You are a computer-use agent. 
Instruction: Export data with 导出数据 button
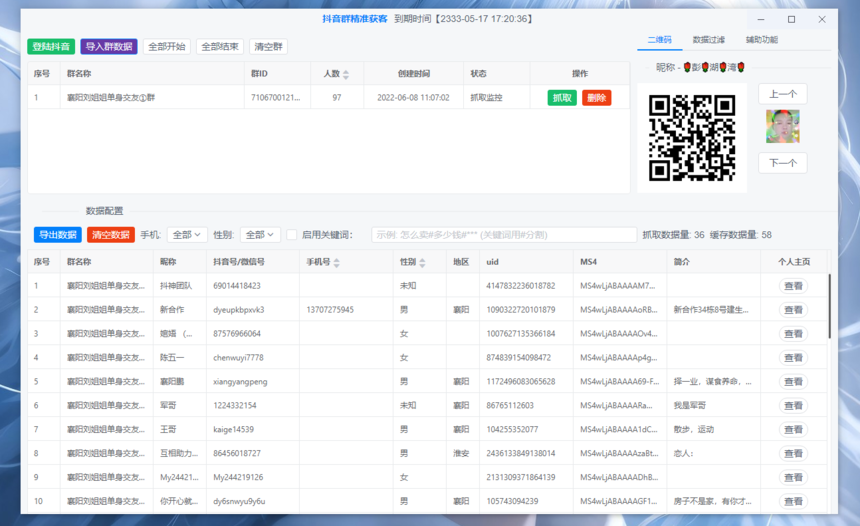tap(58, 235)
